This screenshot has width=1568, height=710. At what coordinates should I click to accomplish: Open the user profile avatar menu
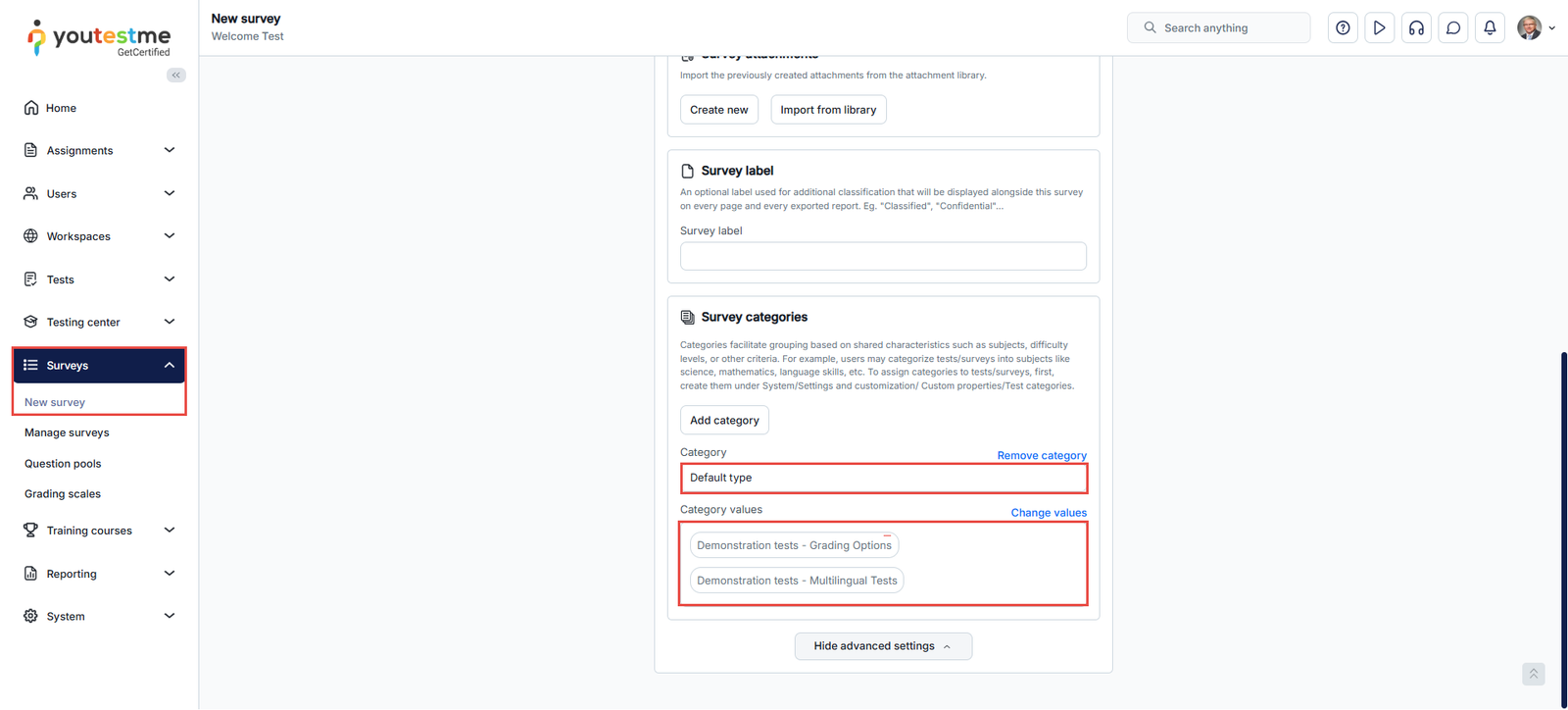pyautogui.click(x=1530, y=28)
